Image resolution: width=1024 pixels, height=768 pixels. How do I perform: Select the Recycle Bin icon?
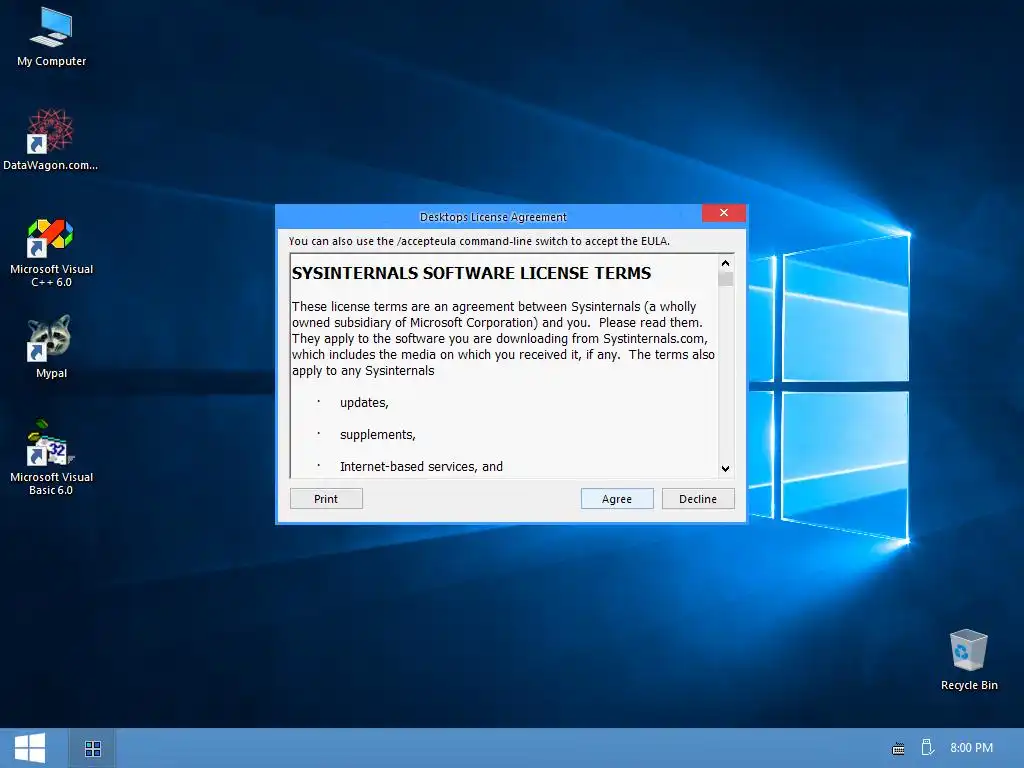click(x=968, y=660)
